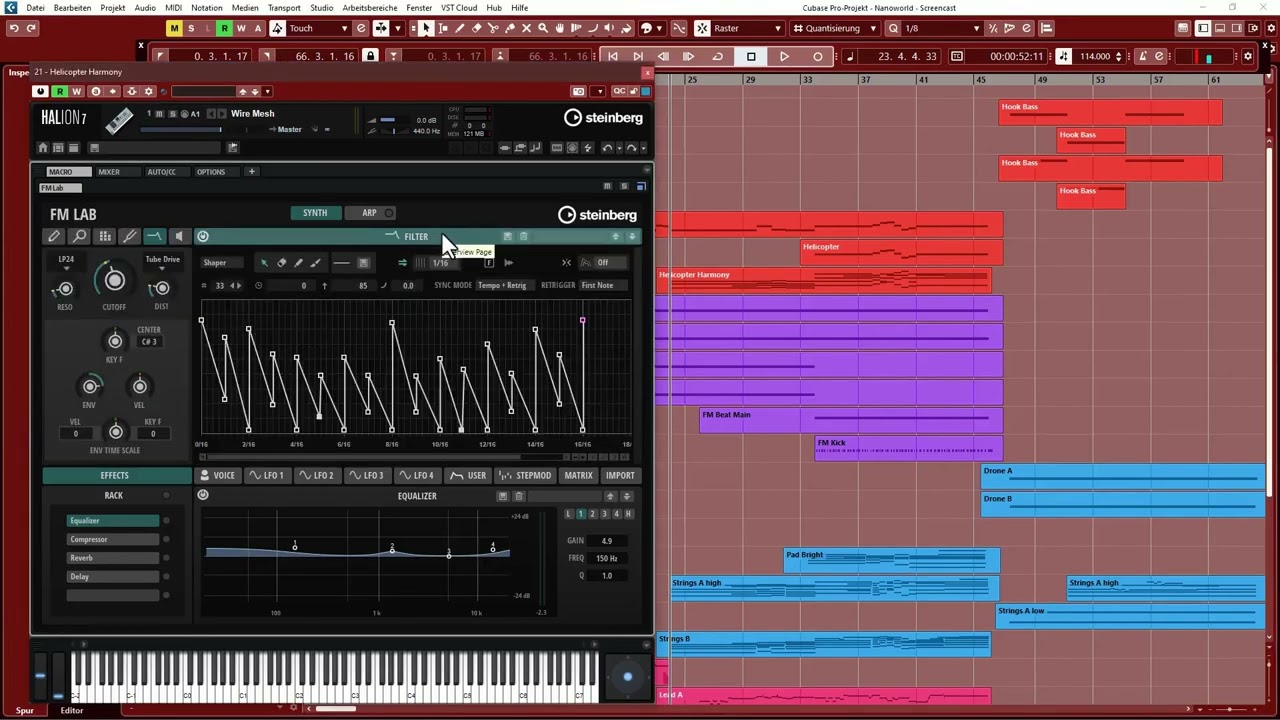This screenshot has width=1280, height=720.
Task: Open Tube Drive distortion type dropdown
Action: (x=162, y=262)
